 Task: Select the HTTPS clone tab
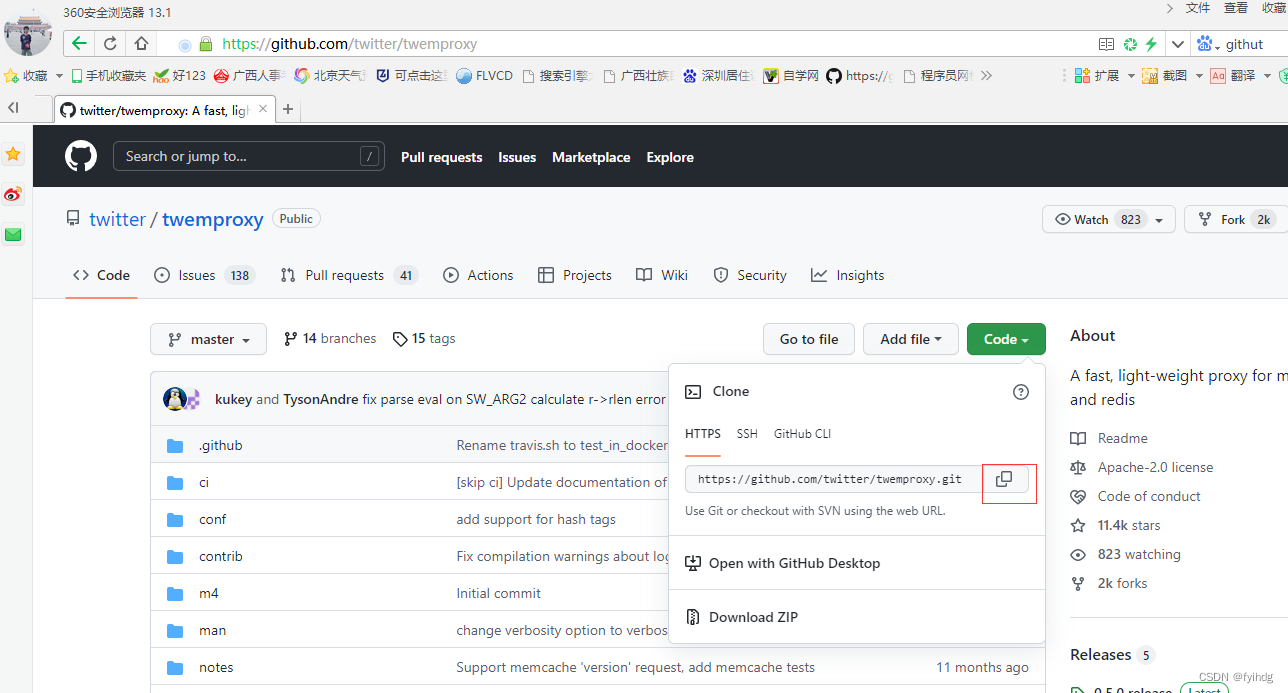point(702,433)
